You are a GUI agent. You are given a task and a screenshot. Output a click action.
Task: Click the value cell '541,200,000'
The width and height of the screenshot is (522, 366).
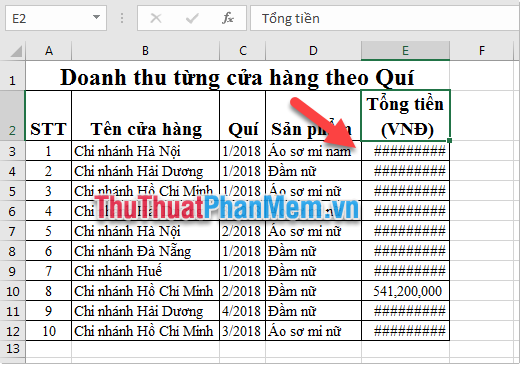pos(405,291)
